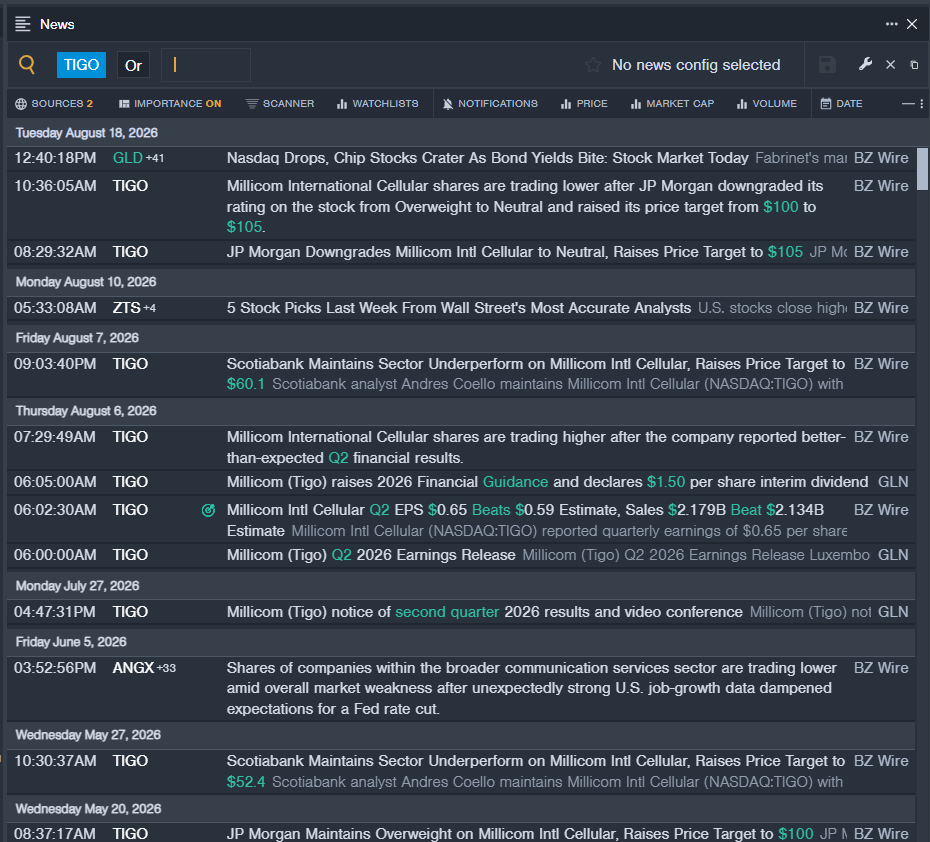Image resolution: width=930 pixels, height=842 pixels.
Task: Click the copy window icon at toolbar end
Action: coord(914,65)
